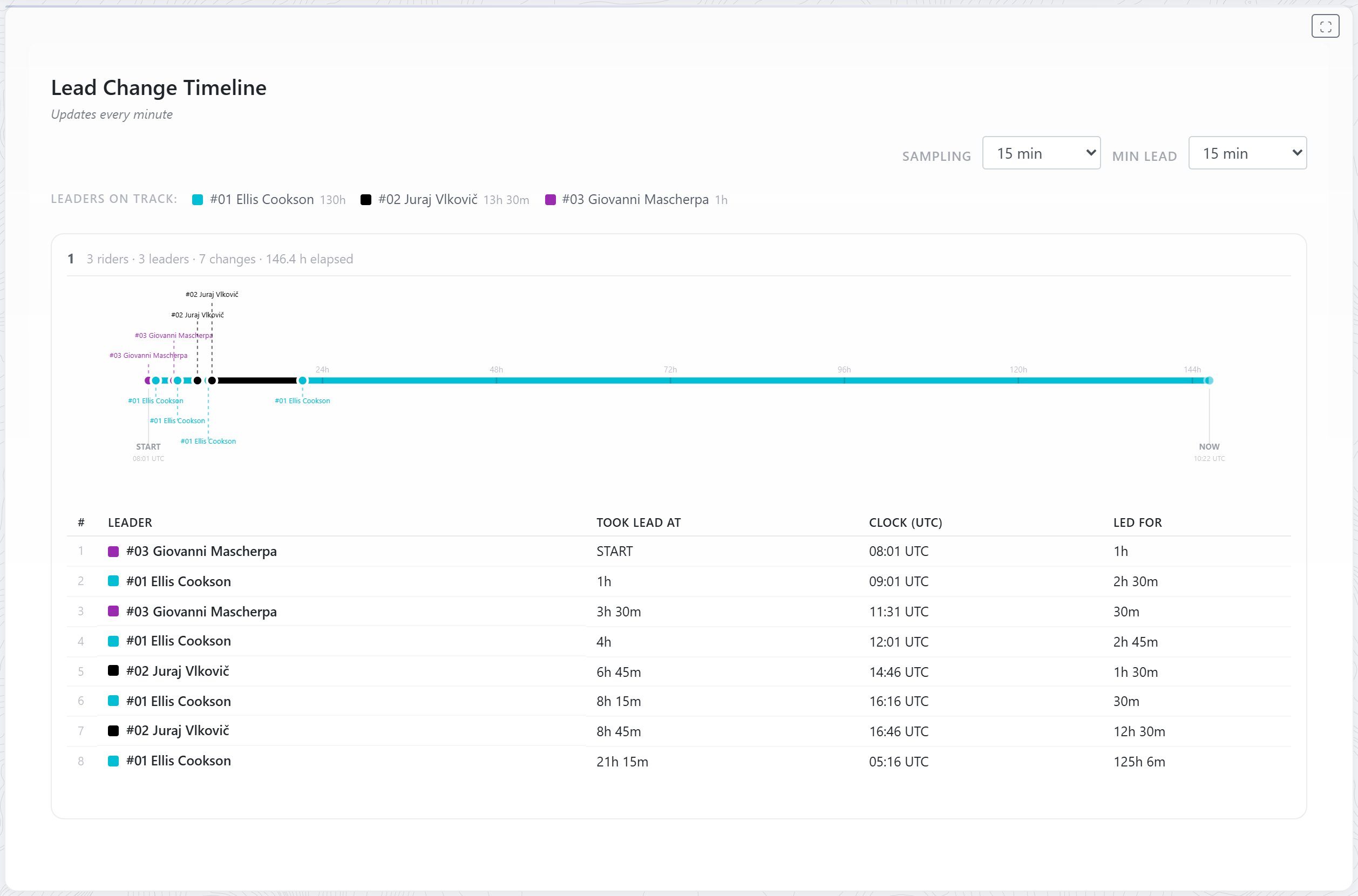
Task: Click the '120h' tick label
Action: pyautogui.click(x=1018, y=370)
